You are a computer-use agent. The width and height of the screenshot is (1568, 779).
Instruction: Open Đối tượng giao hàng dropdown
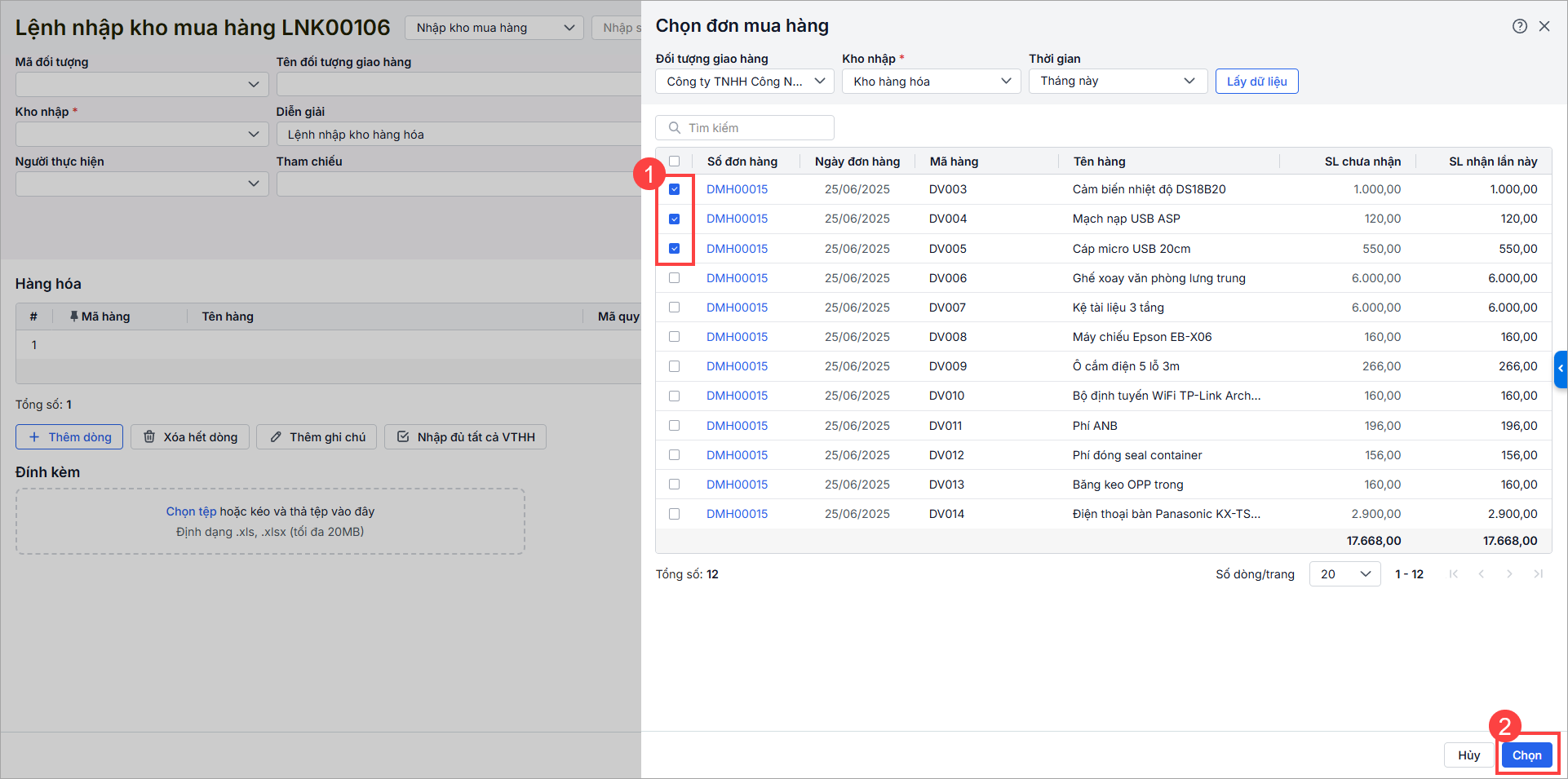744,82
